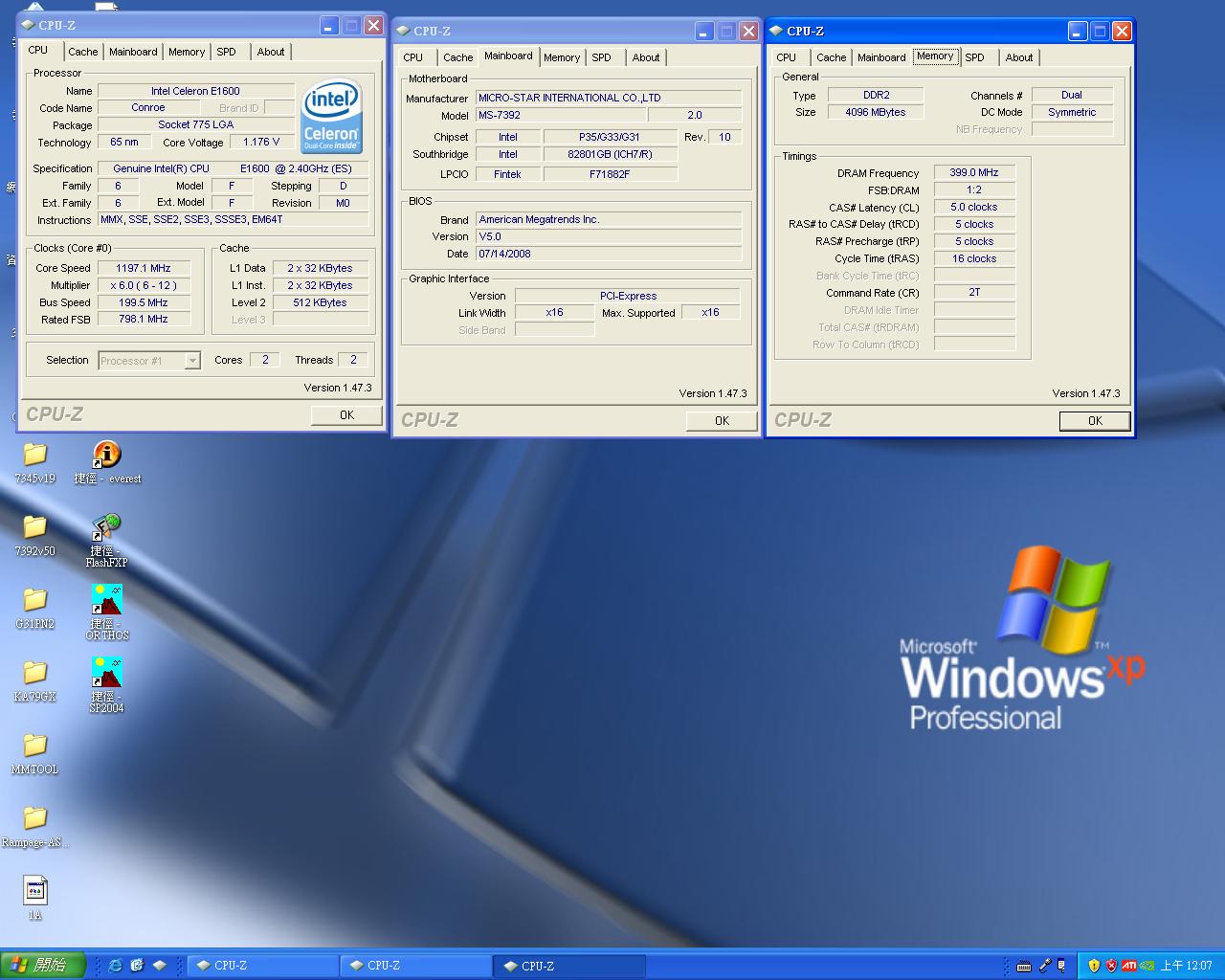1225x980 pixels.
Task: Open the G31FN2 desktop folder
Action: 34,601
